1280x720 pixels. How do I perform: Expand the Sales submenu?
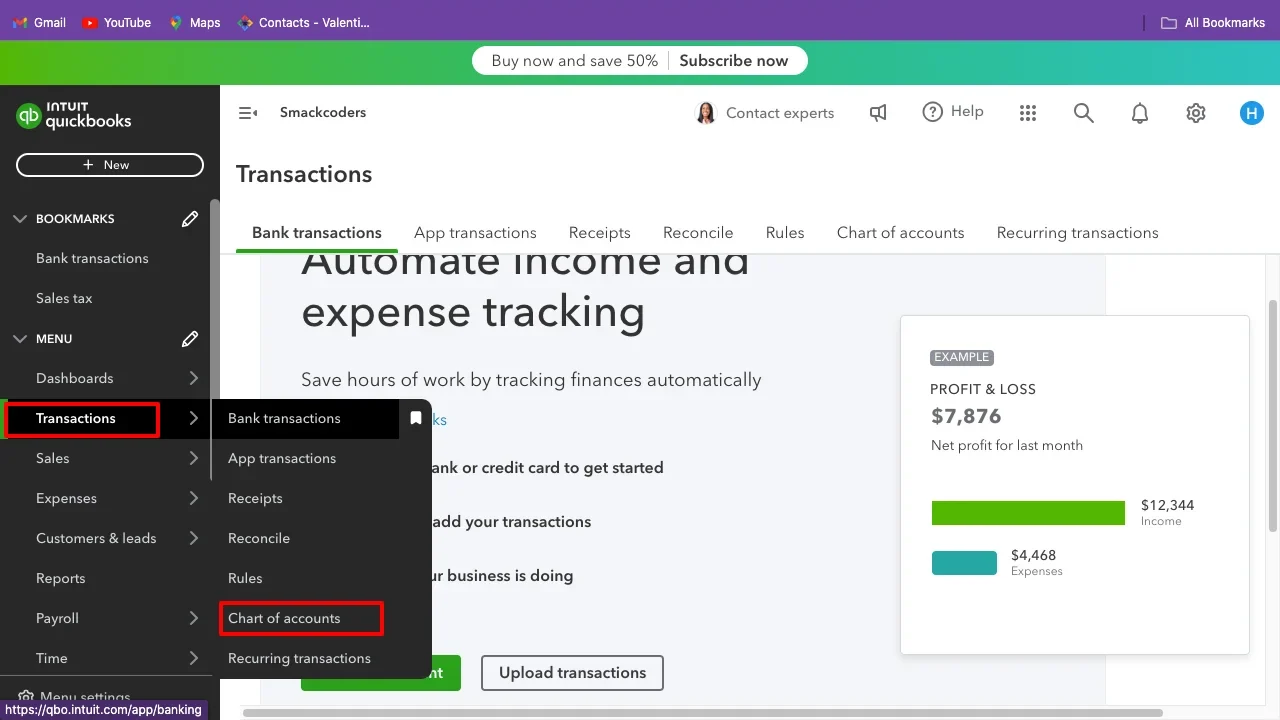pos(194,458)
